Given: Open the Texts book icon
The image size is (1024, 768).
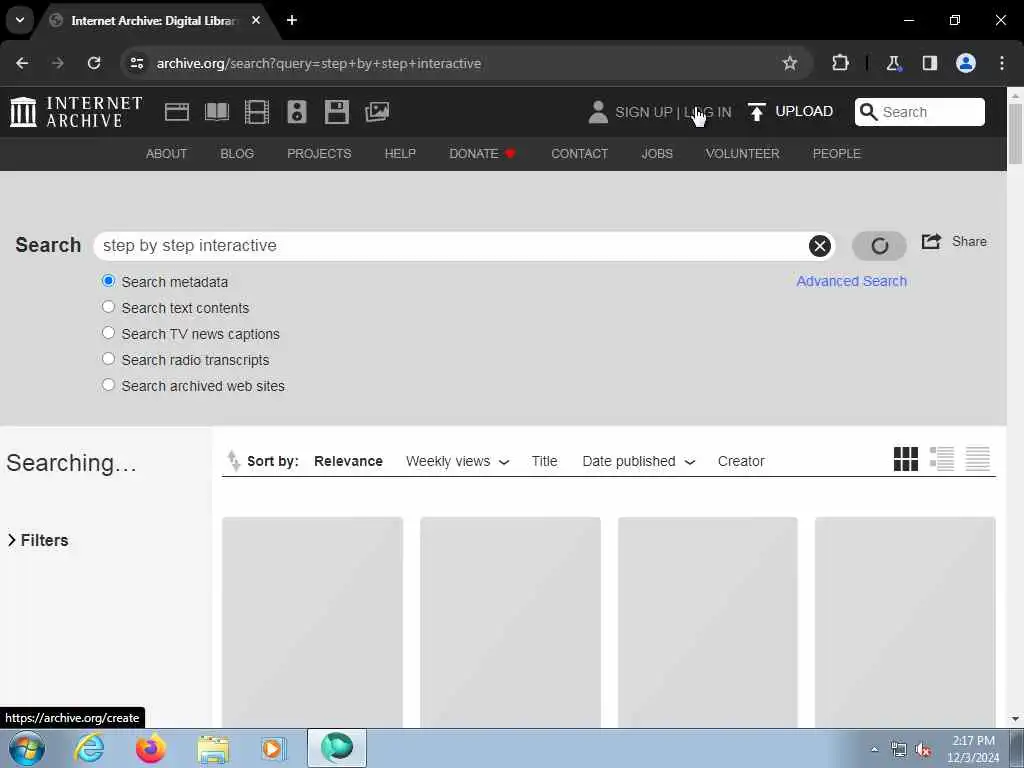Looking at the screenshot, I should (x=217, y=112).
